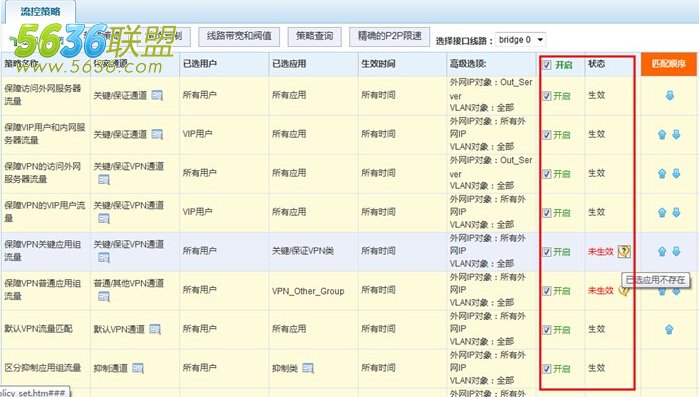Click 抑制通道 channel name text
Image resolution: width=699 pixels, height=397 pixels.
pyautogui.click(x=111, y=368)
